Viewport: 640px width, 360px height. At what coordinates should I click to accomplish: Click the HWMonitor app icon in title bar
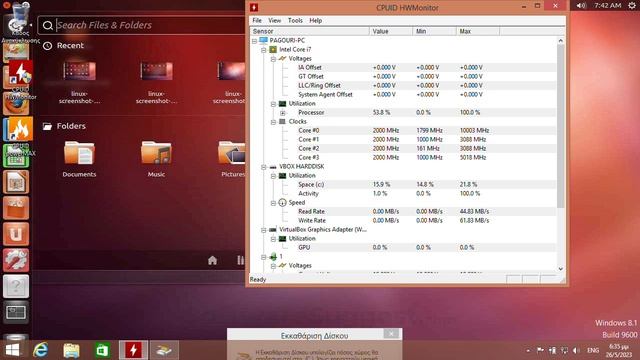[x=254, y=7]
